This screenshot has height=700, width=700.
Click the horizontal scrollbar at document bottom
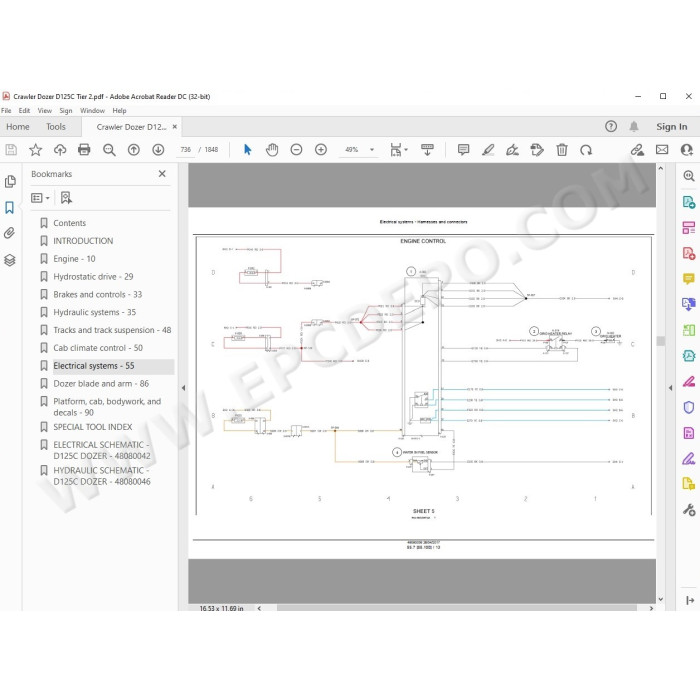tap(456, 608)
